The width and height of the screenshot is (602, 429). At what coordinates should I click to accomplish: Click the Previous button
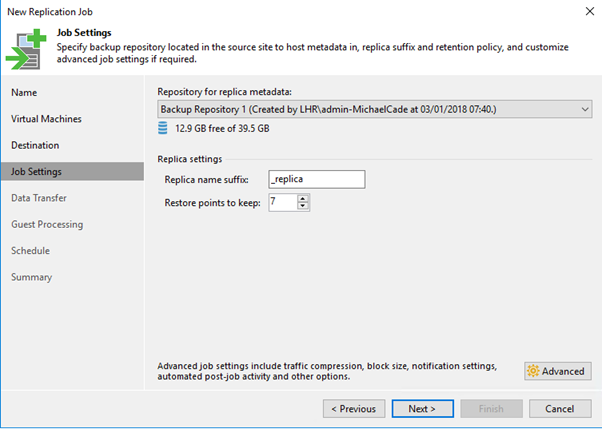pos(354,409)
